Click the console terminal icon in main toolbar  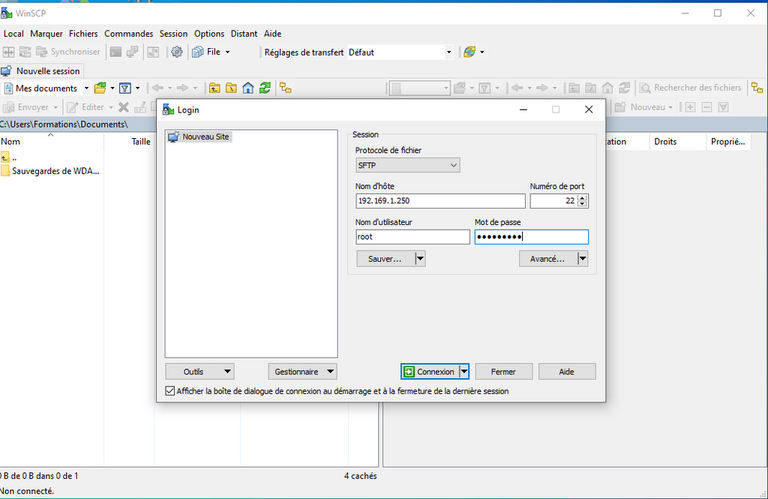tap(116, 52)
